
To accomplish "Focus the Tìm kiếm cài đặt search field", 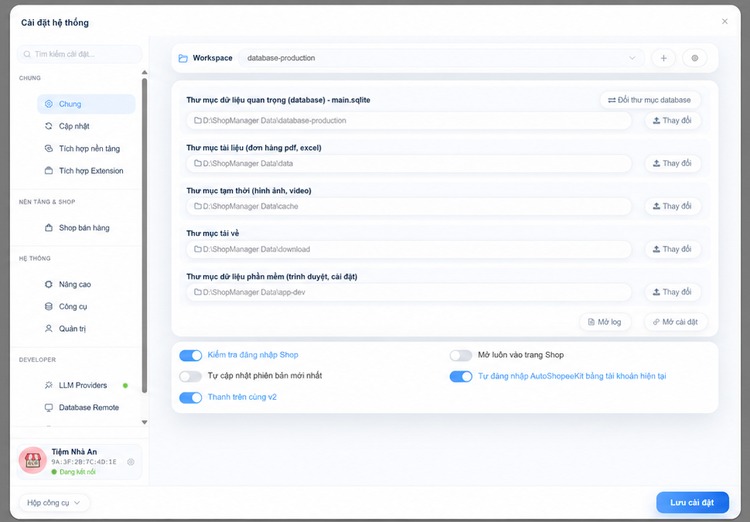I will click(x=79, y=54).
